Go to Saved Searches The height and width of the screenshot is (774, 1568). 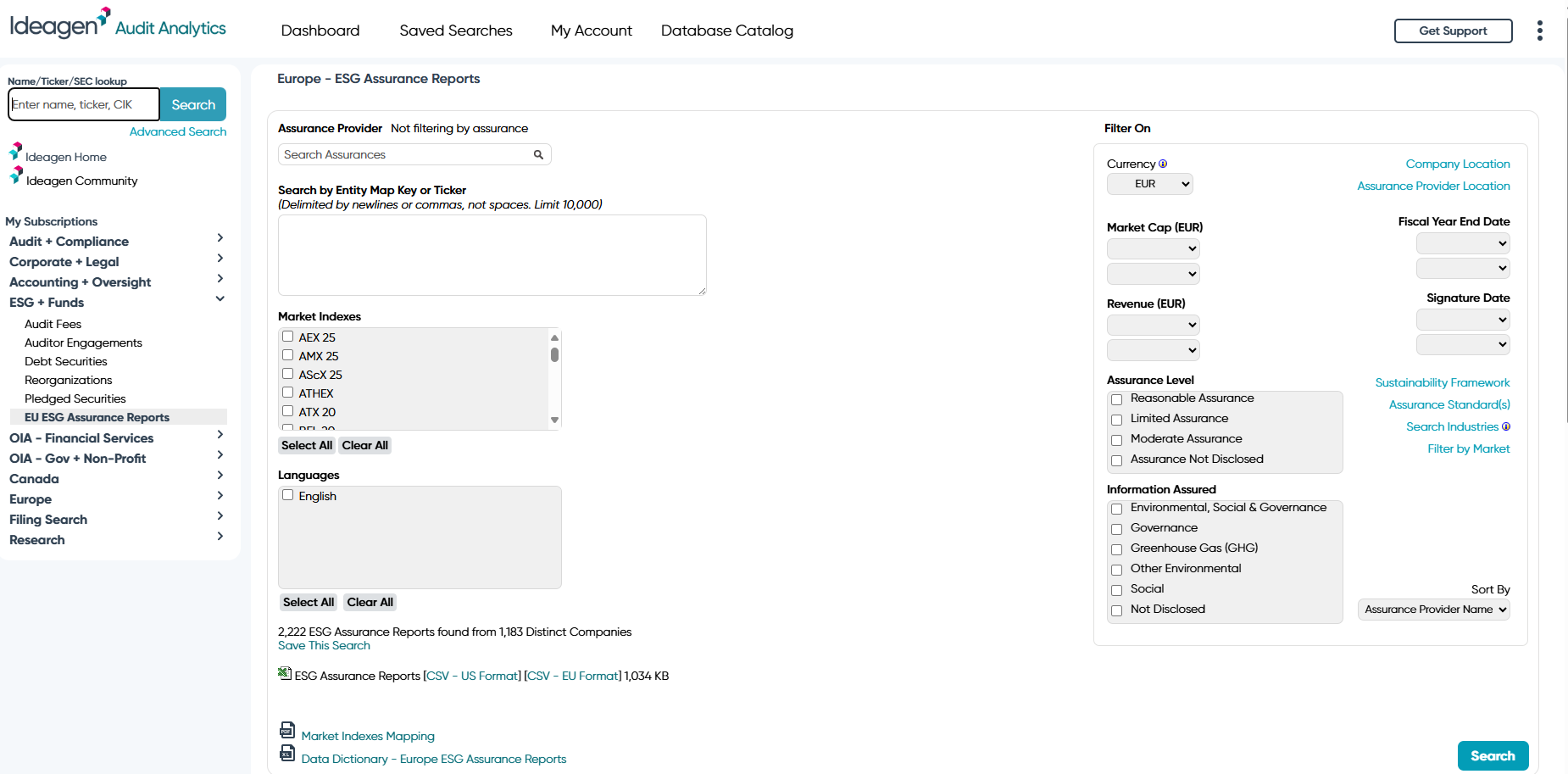(x=456, y=31)
